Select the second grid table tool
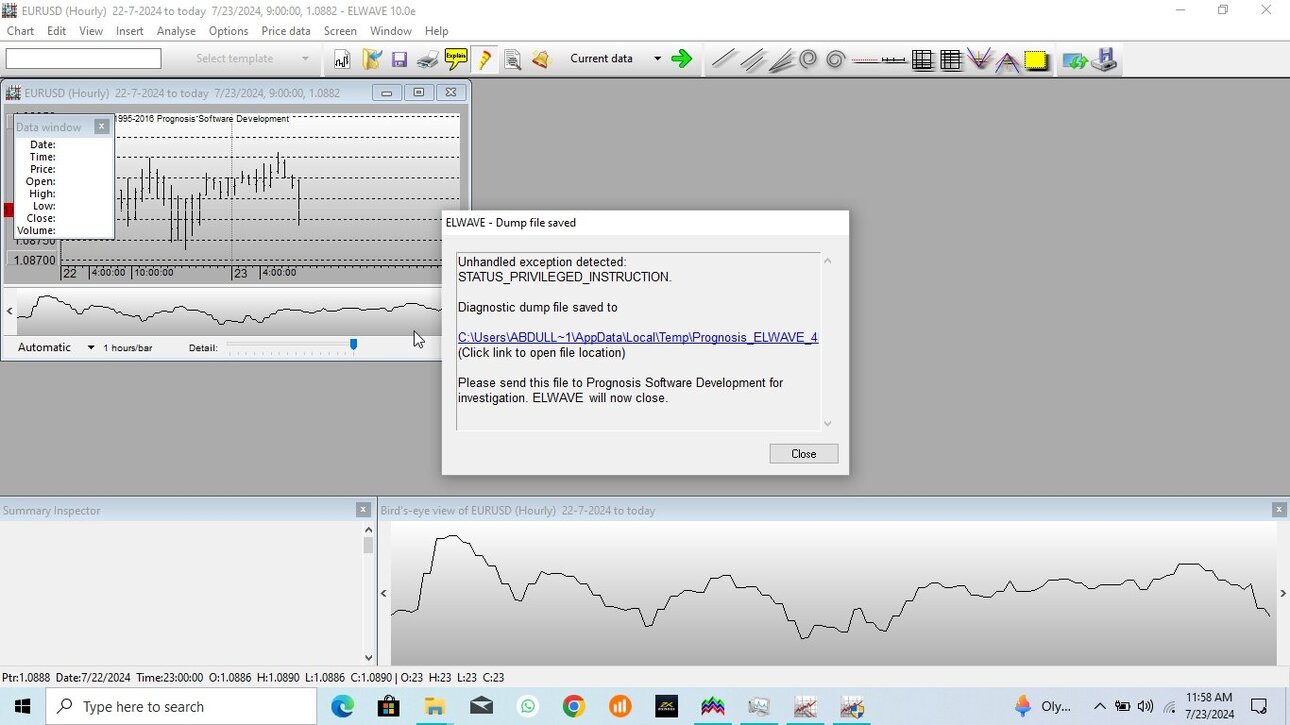The width and height of the screenshot is (1290, 725). (951, 60)
